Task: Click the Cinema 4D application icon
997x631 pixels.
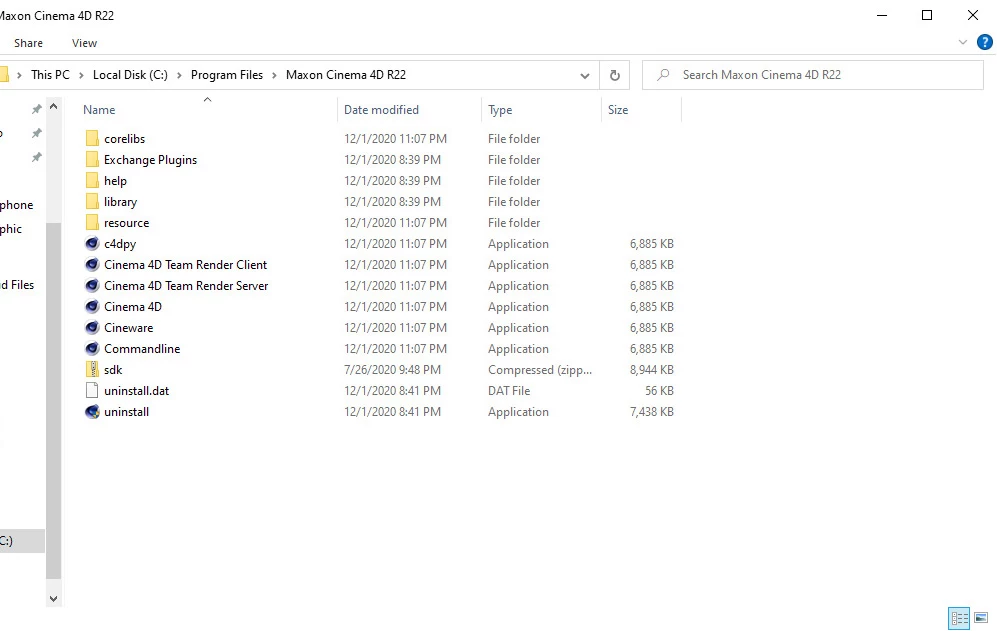Action: 92,307
